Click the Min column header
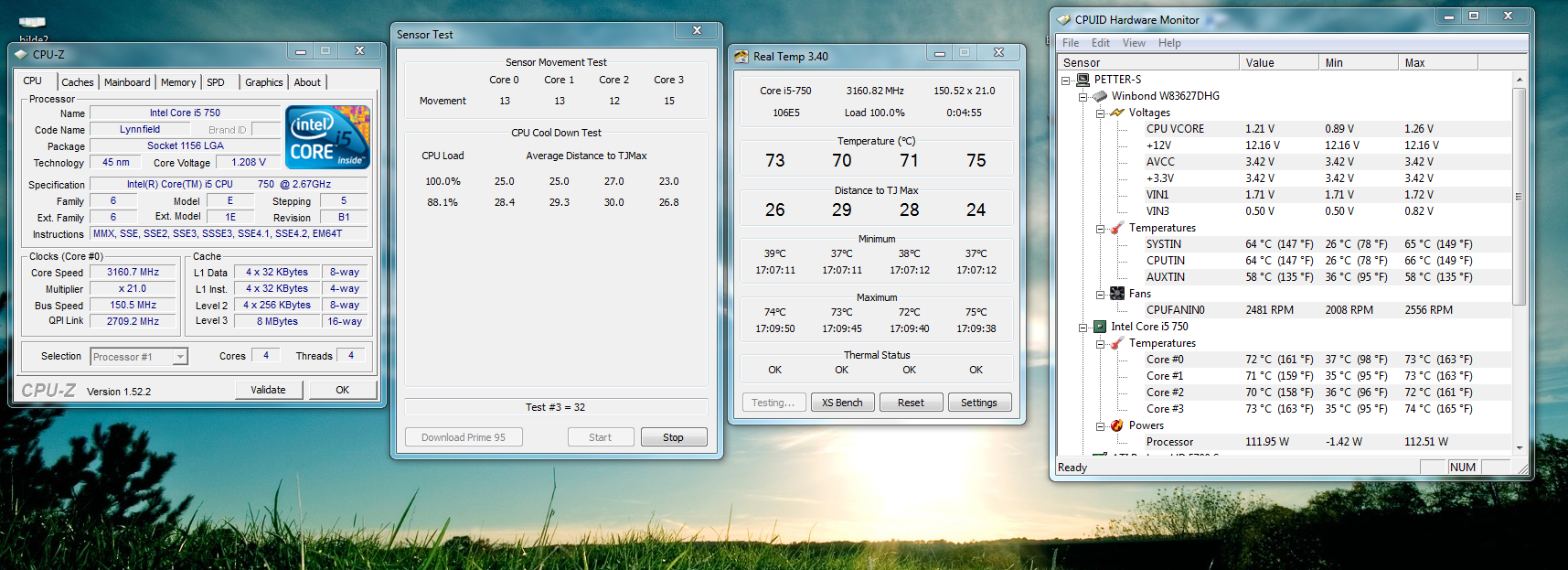Screen dimensions: 1568x570 [x=1360, y=62]
